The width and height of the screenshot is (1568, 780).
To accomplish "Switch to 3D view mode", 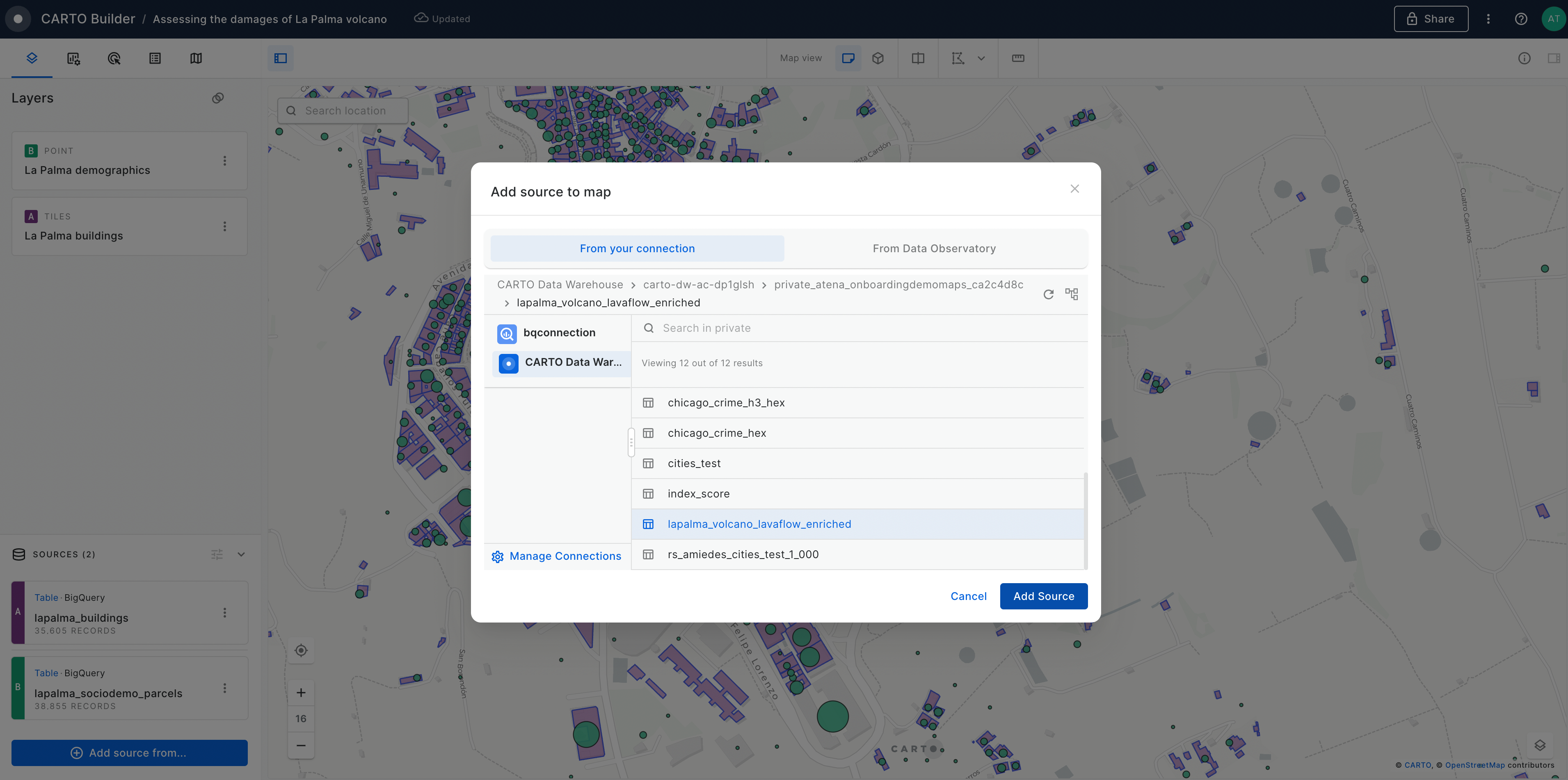I will [878, 58].
